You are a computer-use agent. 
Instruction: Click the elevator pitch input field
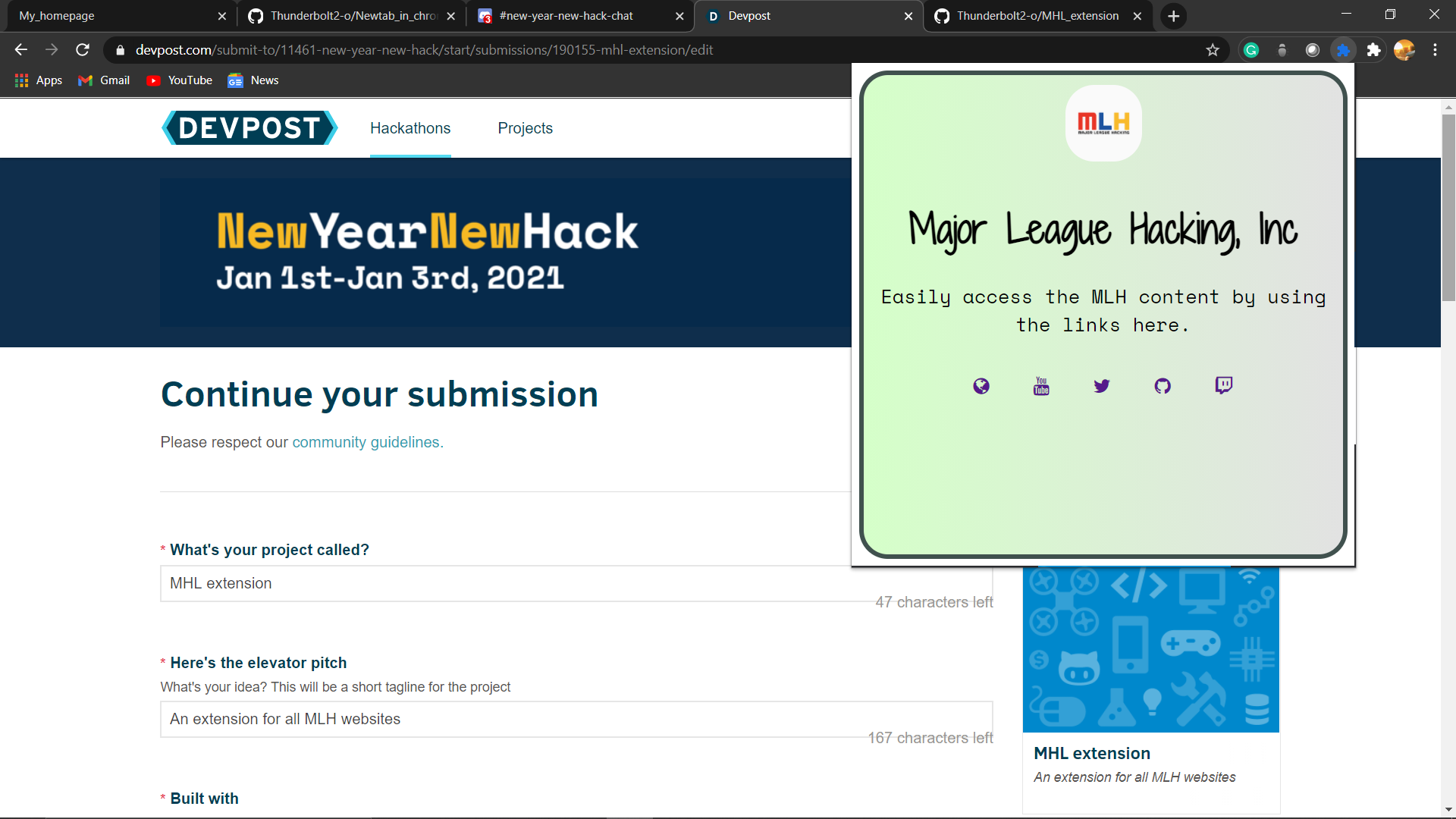pyautogui.click(x=516, y=719)
